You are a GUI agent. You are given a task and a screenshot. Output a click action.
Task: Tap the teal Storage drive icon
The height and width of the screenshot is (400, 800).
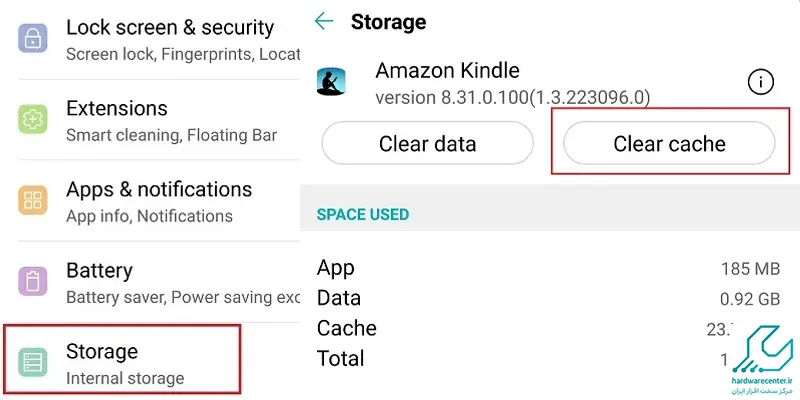(x=33, y=362)
